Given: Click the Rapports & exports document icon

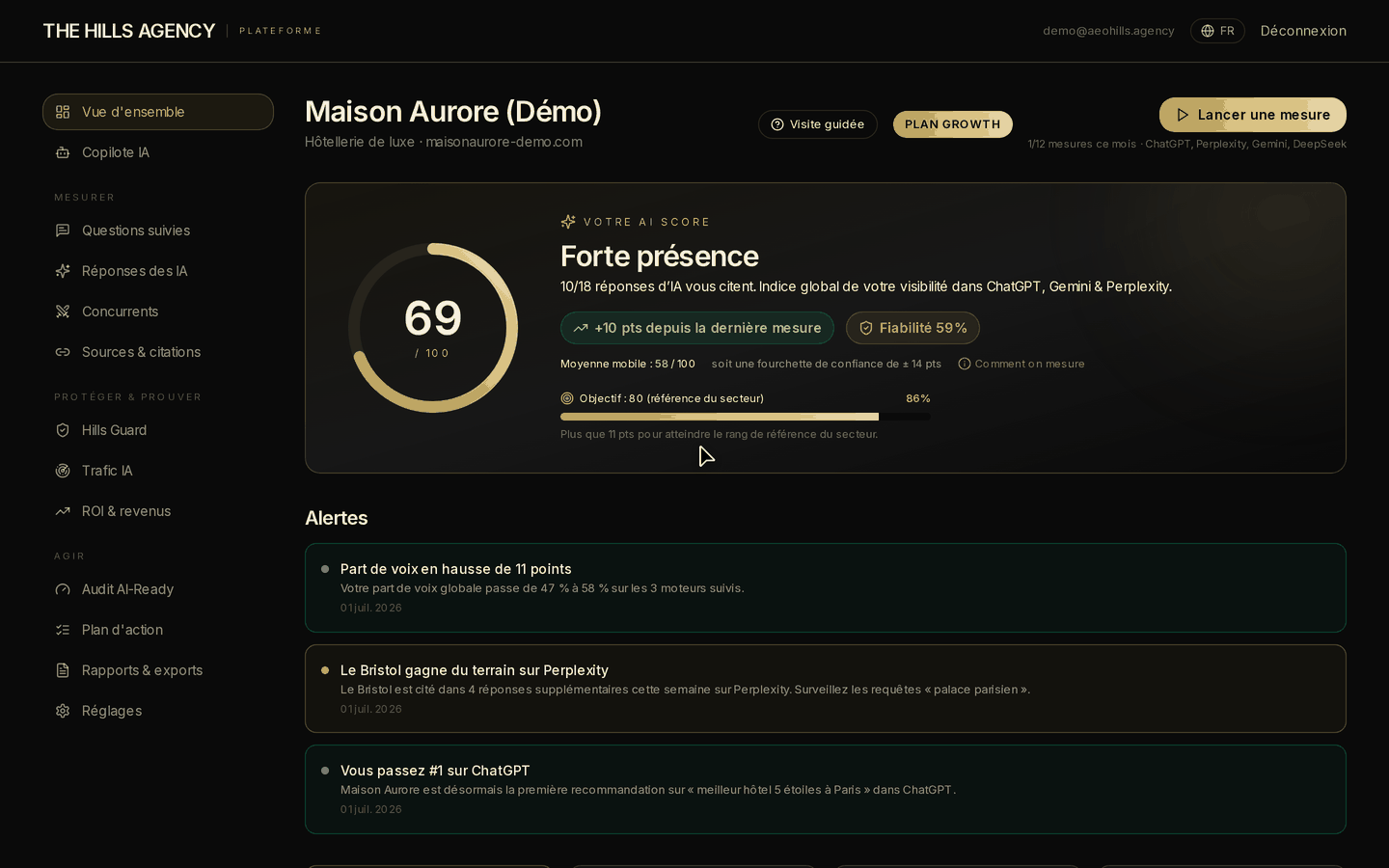Looking at the screenshot, I should (63, 670).
